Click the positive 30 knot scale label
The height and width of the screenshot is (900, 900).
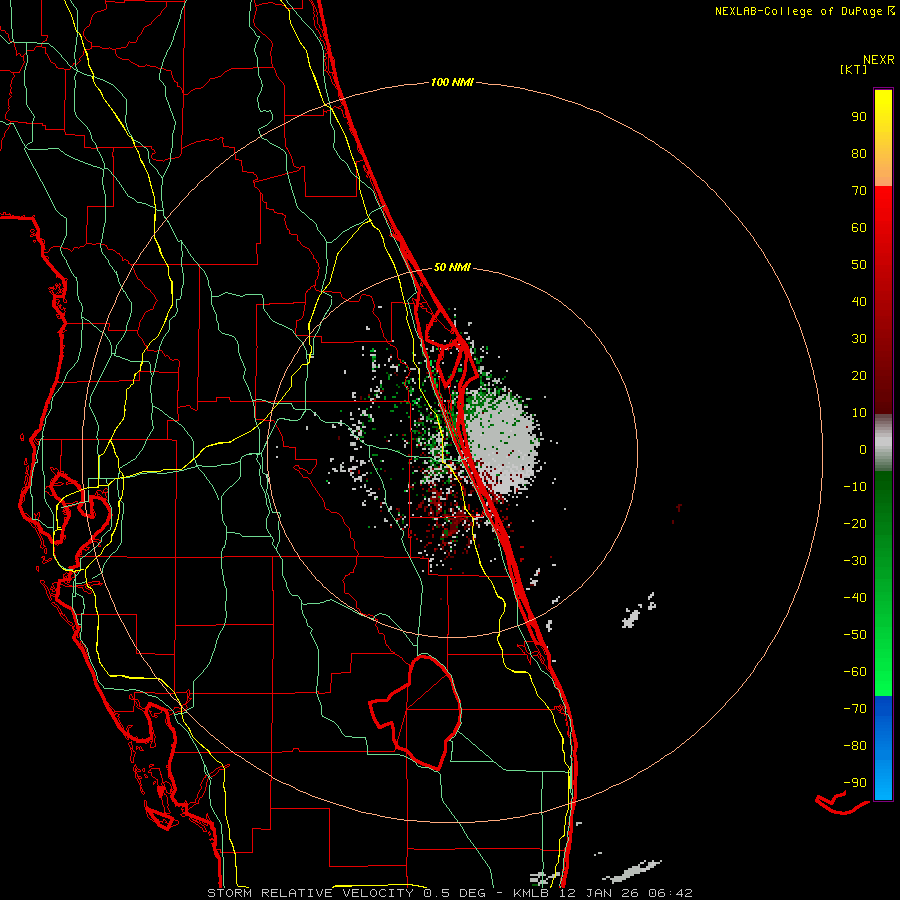[x=859, y=339]
